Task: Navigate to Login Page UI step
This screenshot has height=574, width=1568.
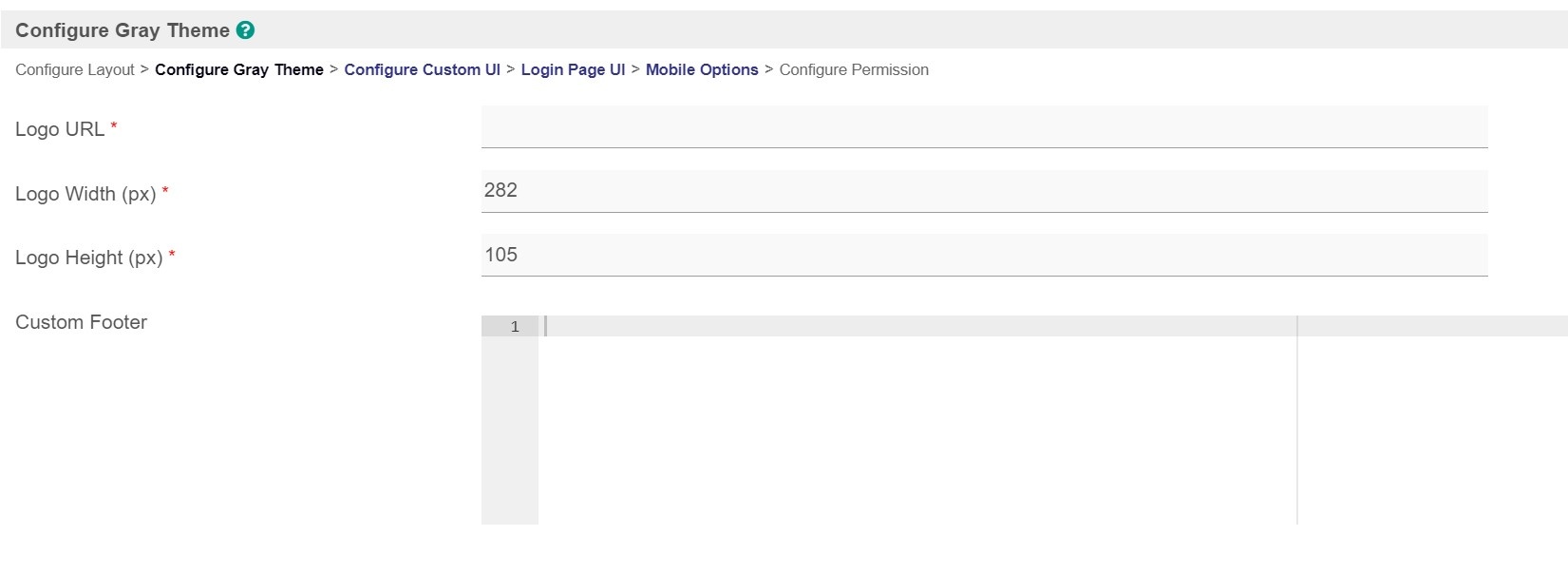Action: pyautogui.click(x=573, y=70)
